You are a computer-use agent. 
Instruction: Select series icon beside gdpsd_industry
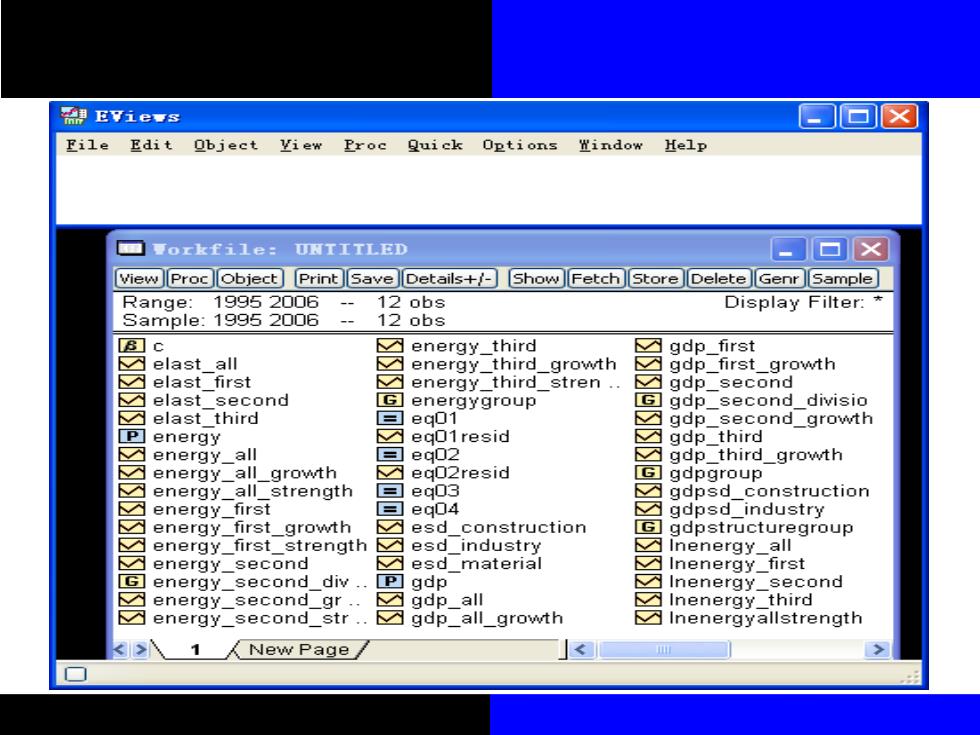(x=648, y=509)
